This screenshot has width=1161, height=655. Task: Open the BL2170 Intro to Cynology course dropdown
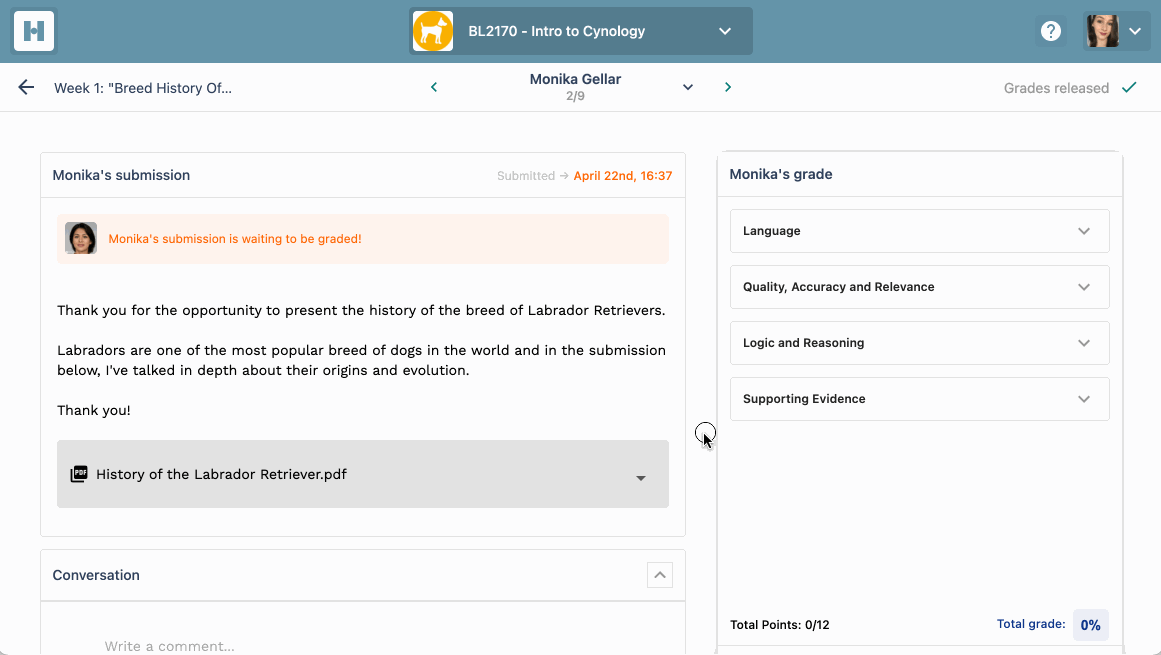tap(580, 31)
